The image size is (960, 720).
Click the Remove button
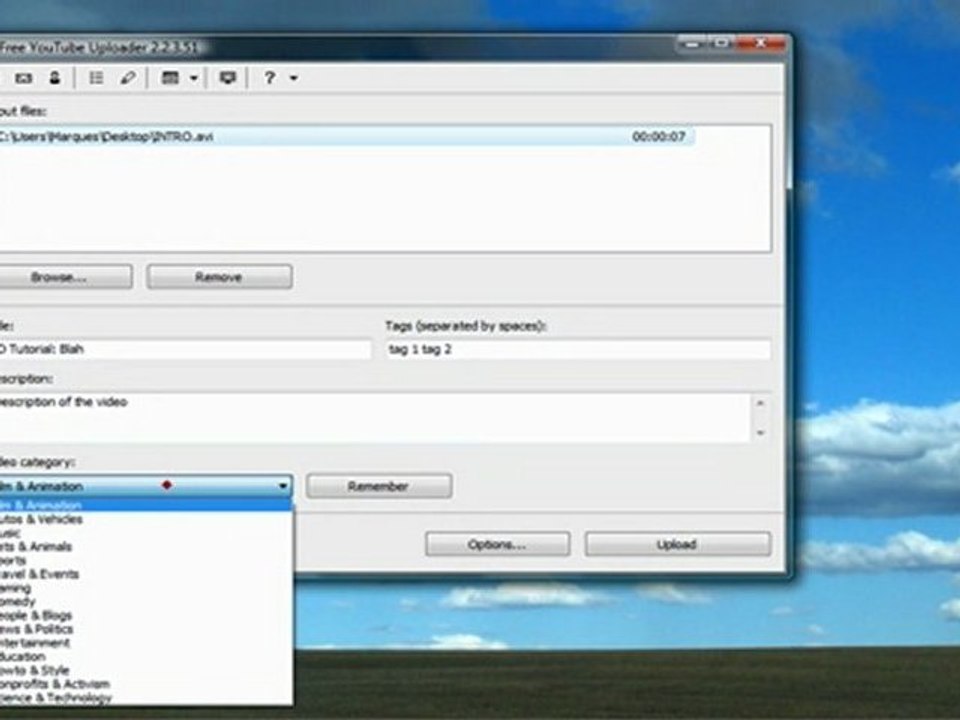click(x=219, y=277)
